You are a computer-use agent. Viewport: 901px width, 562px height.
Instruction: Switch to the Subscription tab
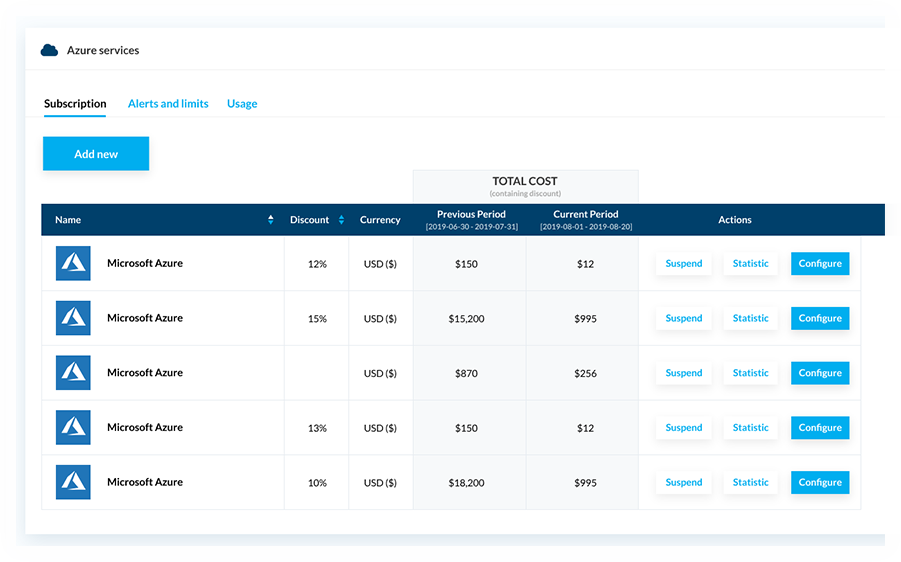[x=75, y=103]
